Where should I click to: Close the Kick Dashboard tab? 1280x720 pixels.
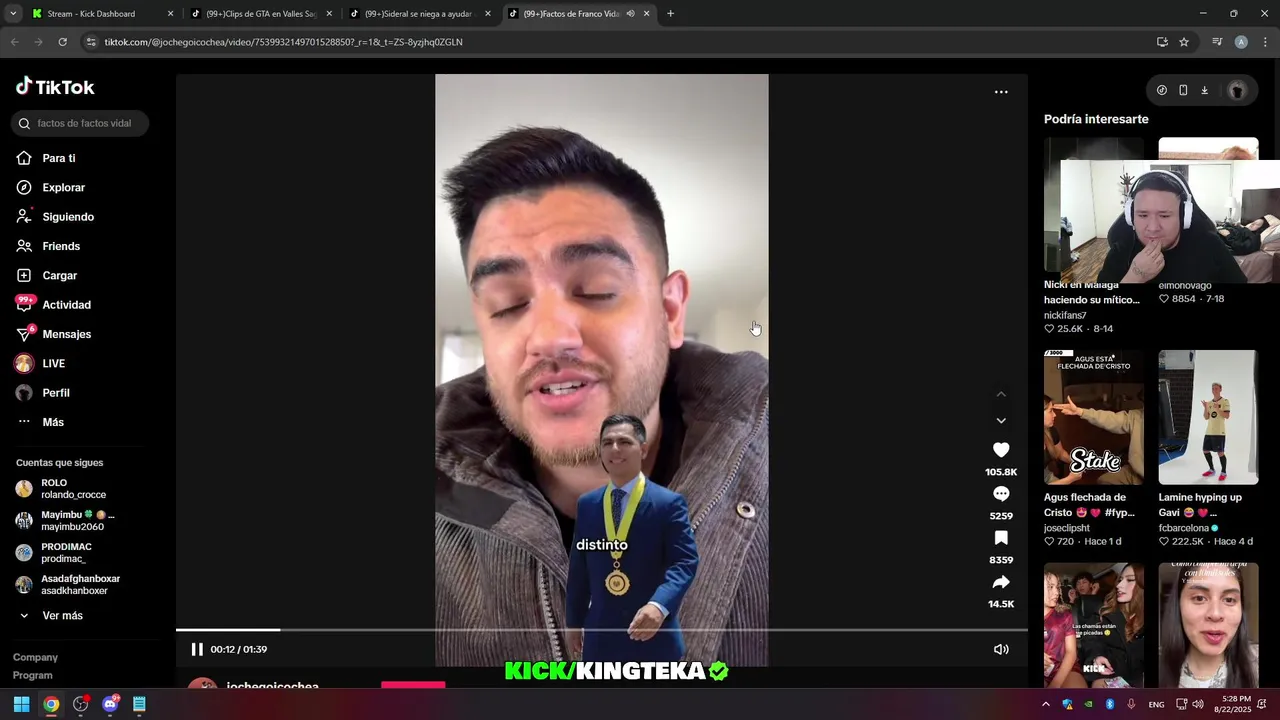click(170, 14)
